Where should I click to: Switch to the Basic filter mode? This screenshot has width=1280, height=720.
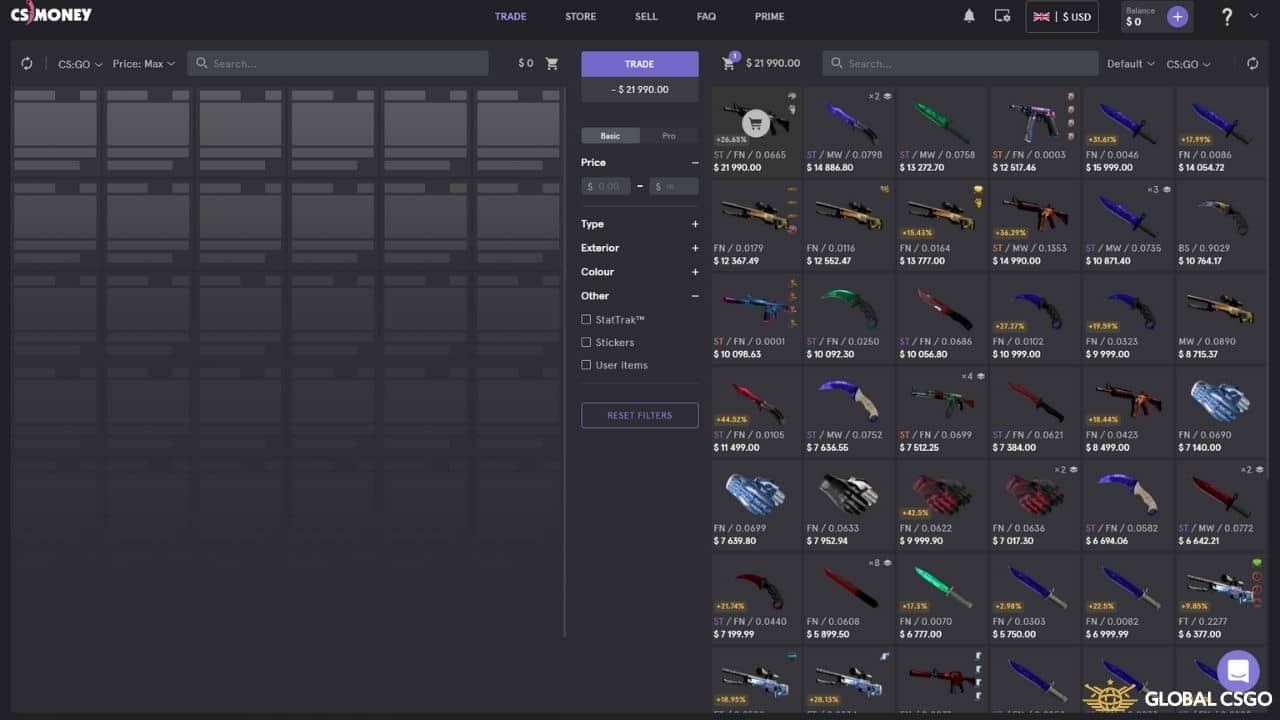pos(610,136)
